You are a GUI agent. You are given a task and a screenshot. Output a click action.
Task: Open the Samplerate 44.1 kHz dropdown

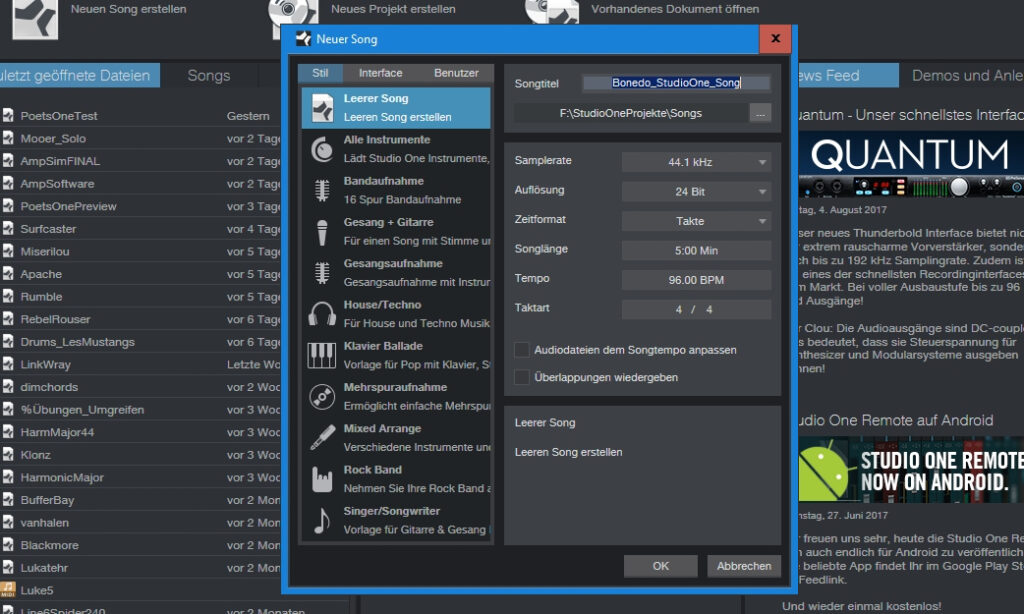[x=696, y=161]
